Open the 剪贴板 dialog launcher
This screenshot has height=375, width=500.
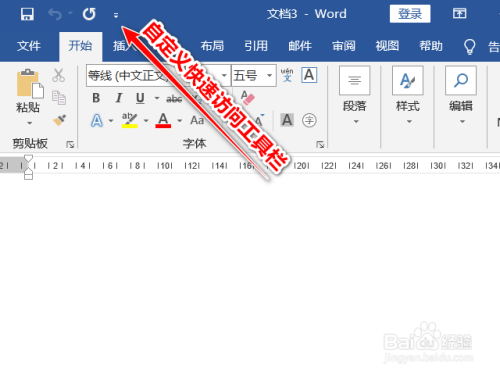tap(70, 144)
